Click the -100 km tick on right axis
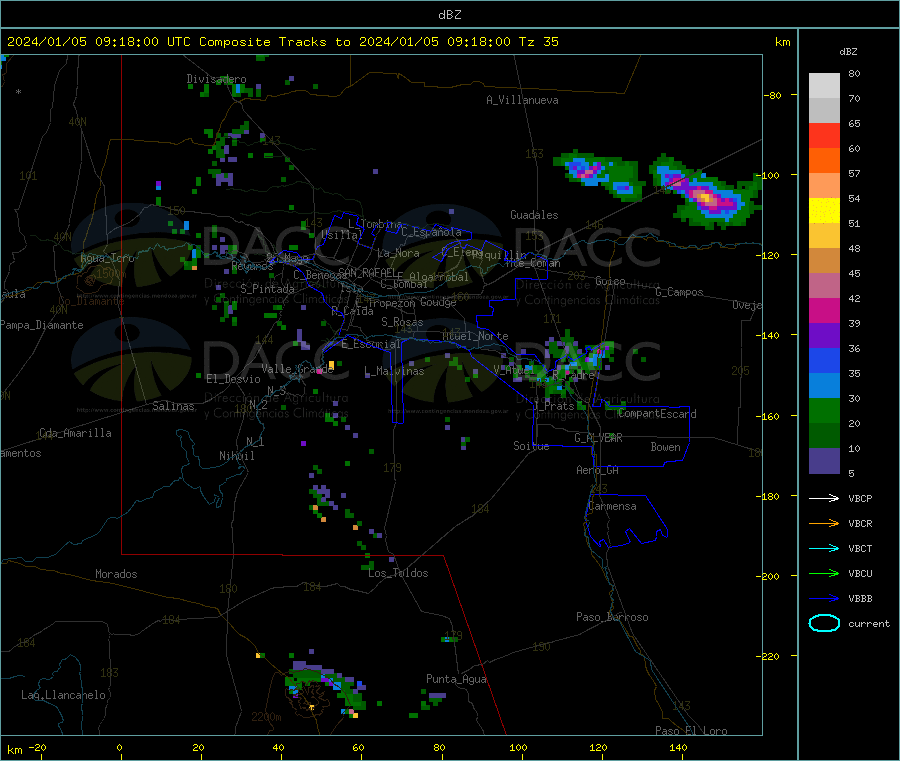The height and width of the screenshot is (761, 900). 767,175
